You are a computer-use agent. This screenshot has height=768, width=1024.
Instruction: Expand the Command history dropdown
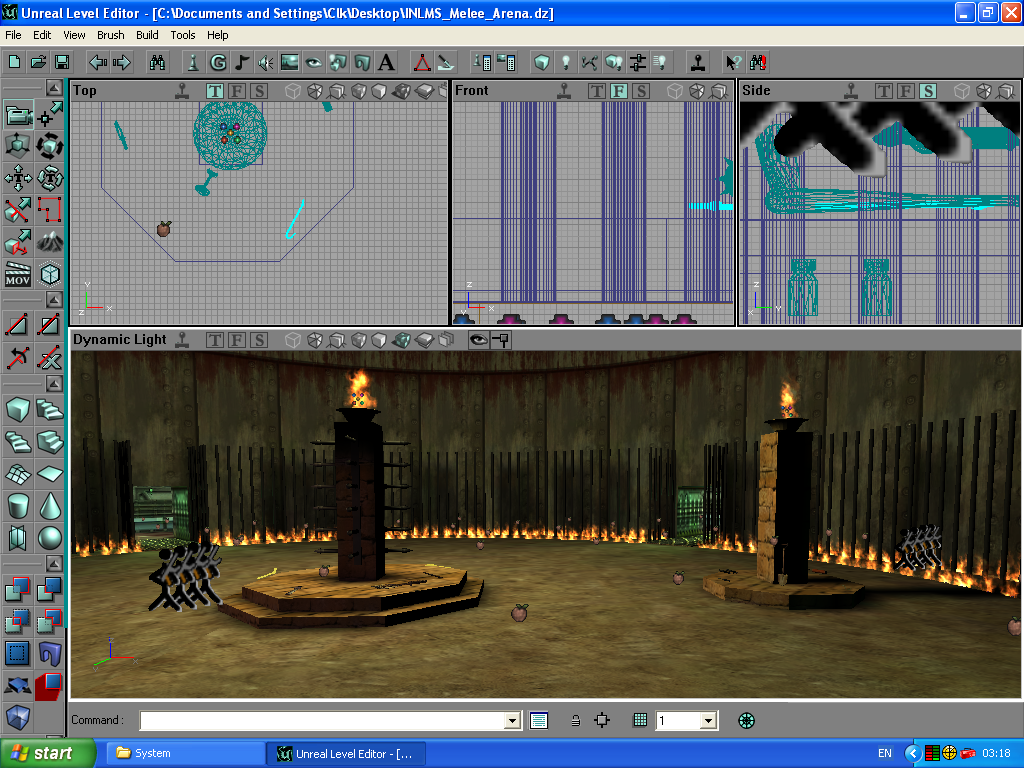point(513,720)
